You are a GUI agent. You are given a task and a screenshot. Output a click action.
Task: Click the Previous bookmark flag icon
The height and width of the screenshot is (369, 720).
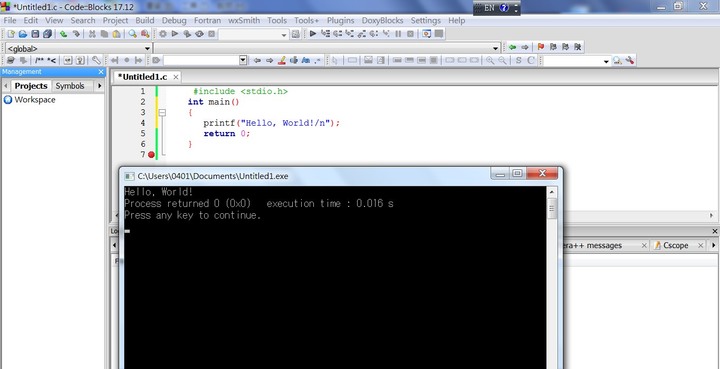pyautogui.click(x=553, y=47)
